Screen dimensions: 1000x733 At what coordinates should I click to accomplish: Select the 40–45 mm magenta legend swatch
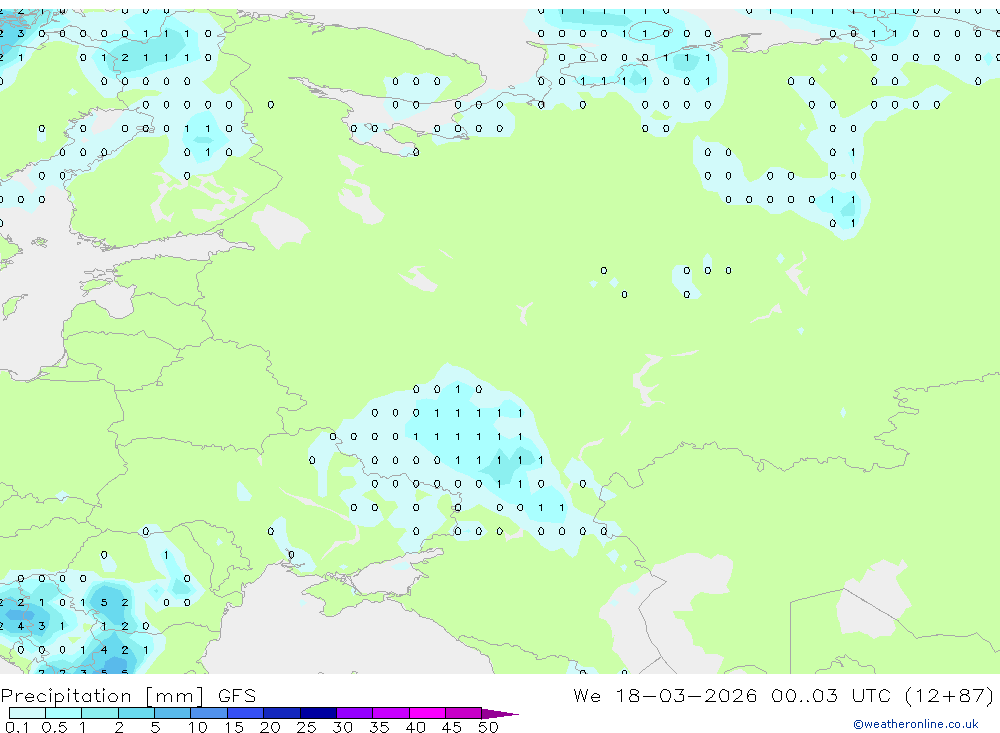pyautogui.click(x=427, y=713)
